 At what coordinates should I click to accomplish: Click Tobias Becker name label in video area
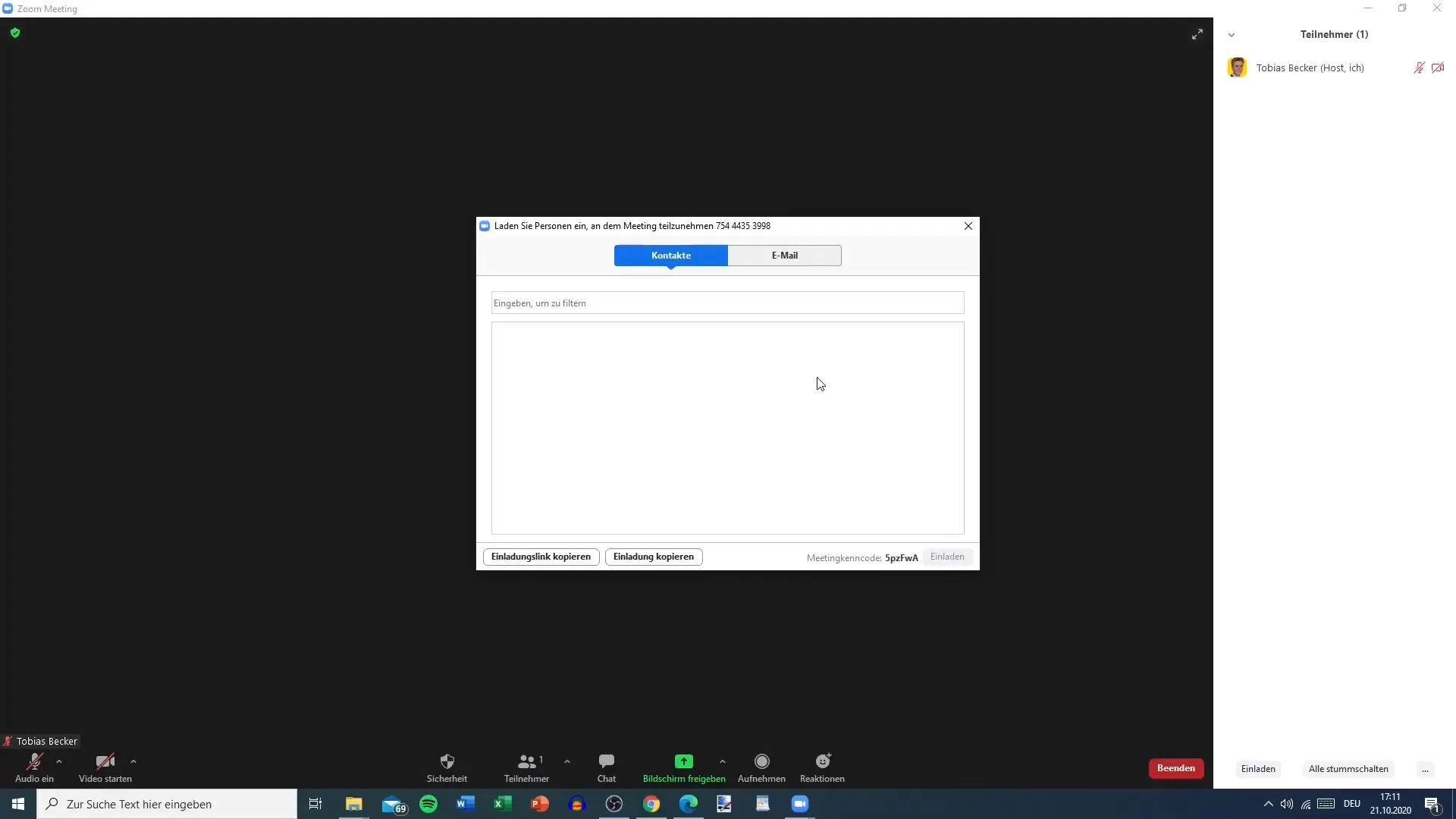click(47, 742)
